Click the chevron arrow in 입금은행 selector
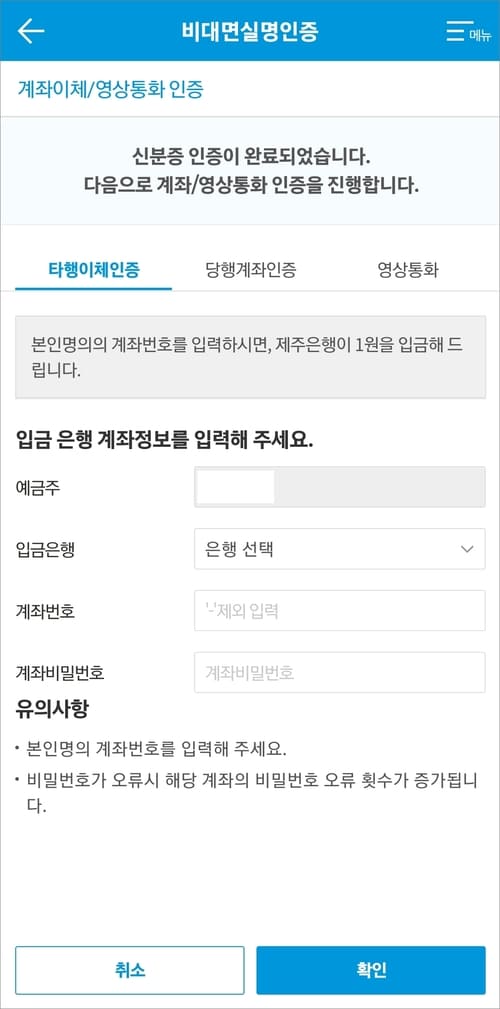500x1009 pixels. tap(467, 549)
